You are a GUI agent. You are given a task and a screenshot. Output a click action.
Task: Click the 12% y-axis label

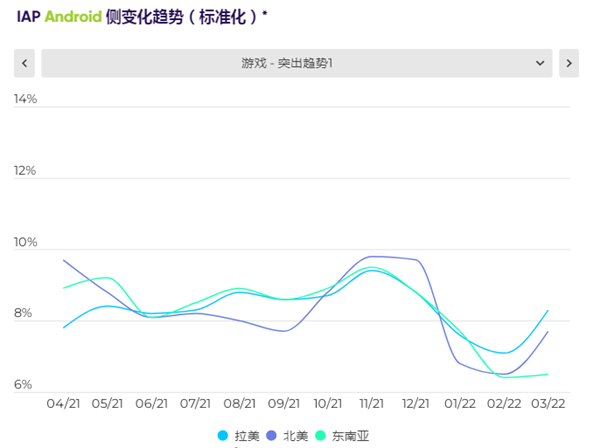25,171
